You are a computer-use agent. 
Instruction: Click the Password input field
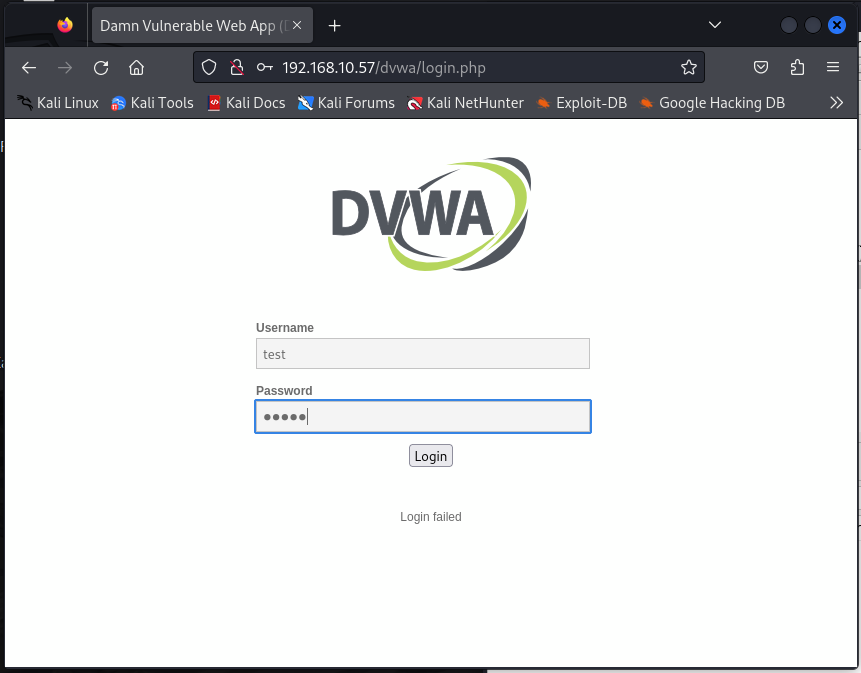pyautogui.click(x=423, y=417)
